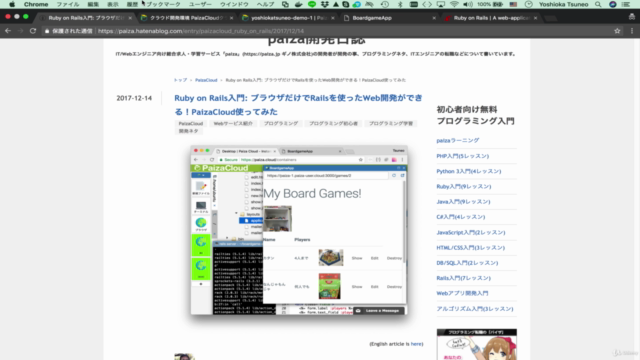Image resolution: width=640 pixels, height=360 pixels.
Task: Open the 表示 menu
Action: tap(113, 4)
